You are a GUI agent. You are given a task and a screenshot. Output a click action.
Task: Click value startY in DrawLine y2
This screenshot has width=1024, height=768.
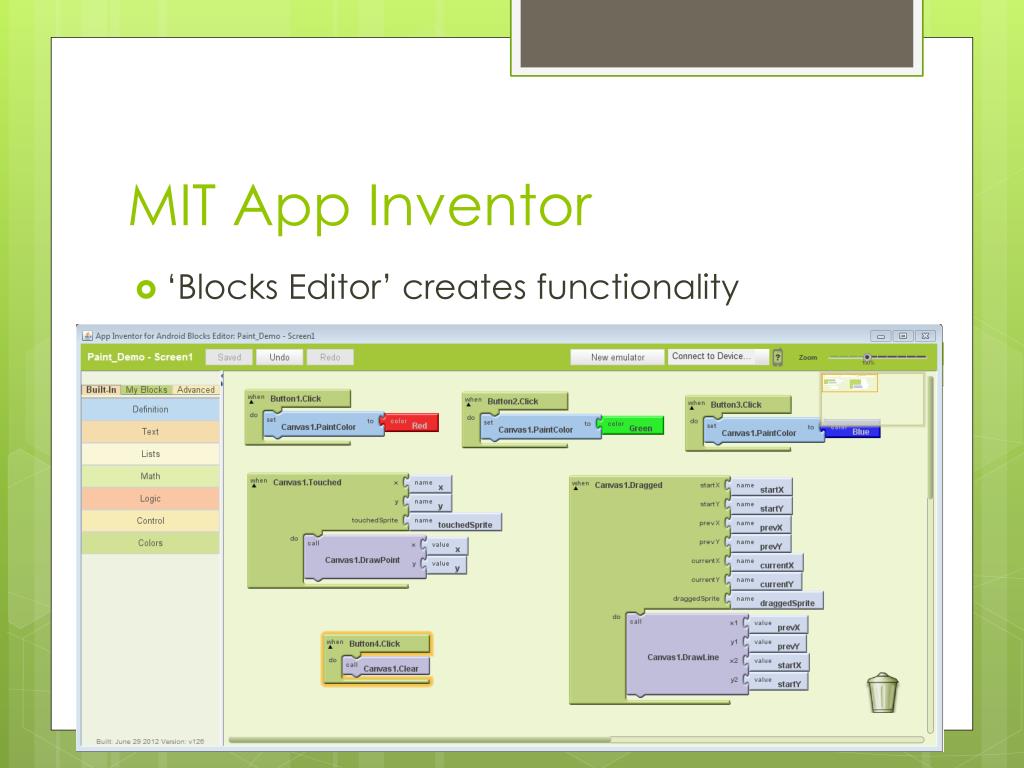pos(777,682)
